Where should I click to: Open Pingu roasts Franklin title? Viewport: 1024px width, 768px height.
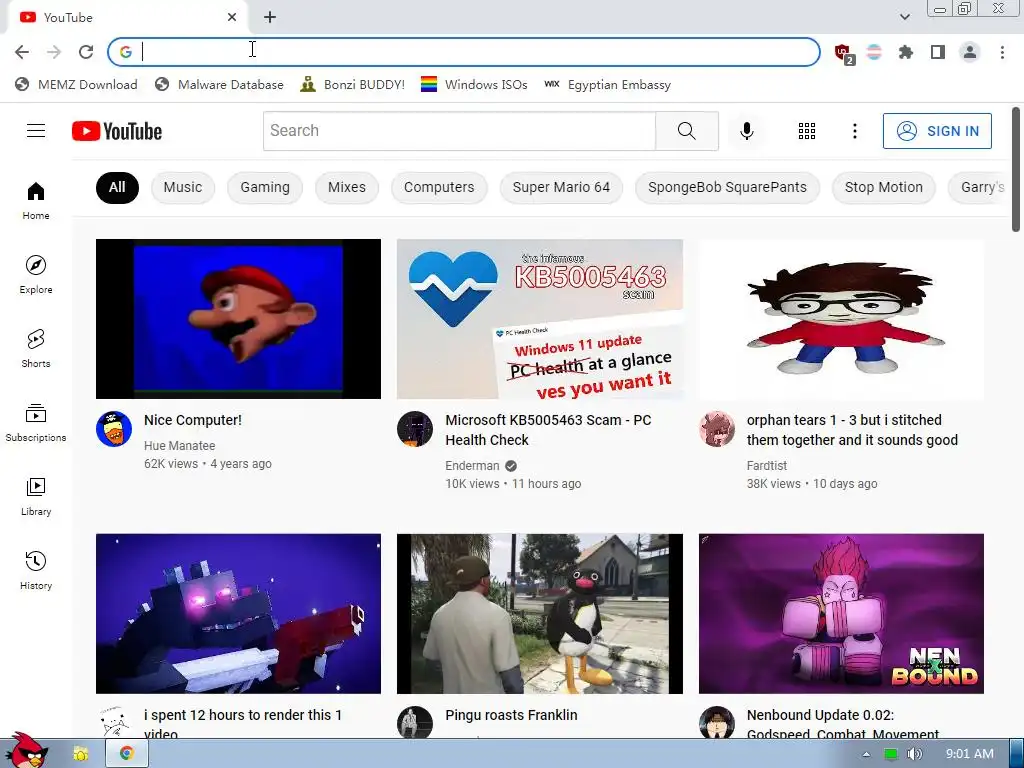click(x=511, y=715)
